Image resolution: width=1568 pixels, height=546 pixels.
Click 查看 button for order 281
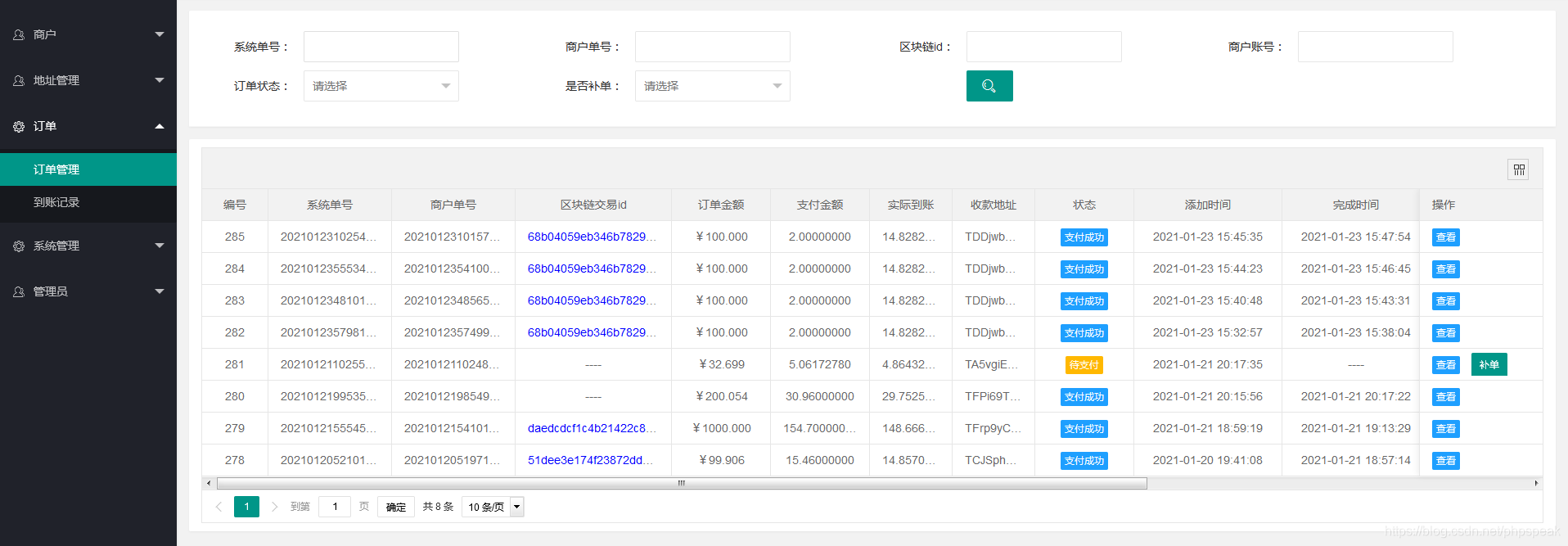pyautogui.click(x=1446, y=365)
